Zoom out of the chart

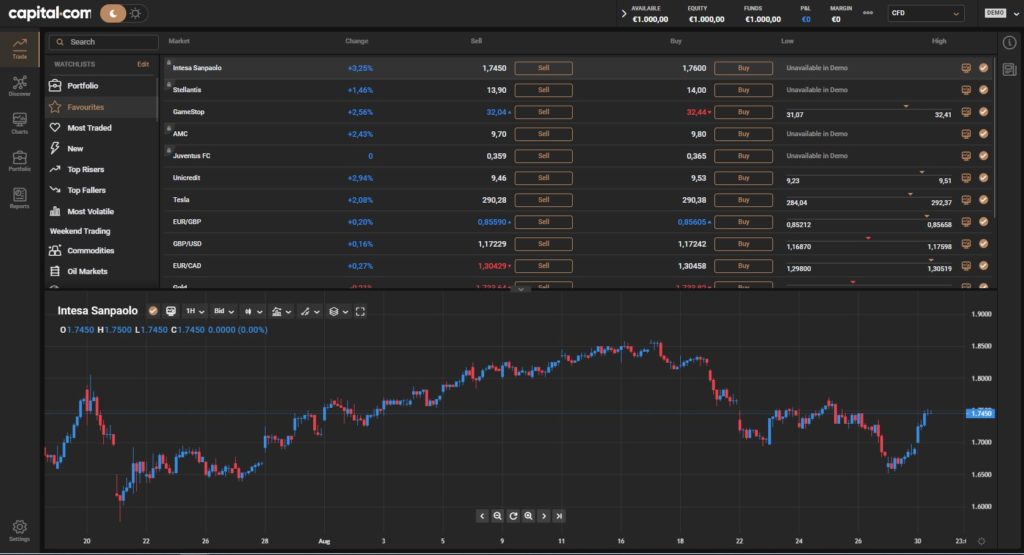point(498,516)
